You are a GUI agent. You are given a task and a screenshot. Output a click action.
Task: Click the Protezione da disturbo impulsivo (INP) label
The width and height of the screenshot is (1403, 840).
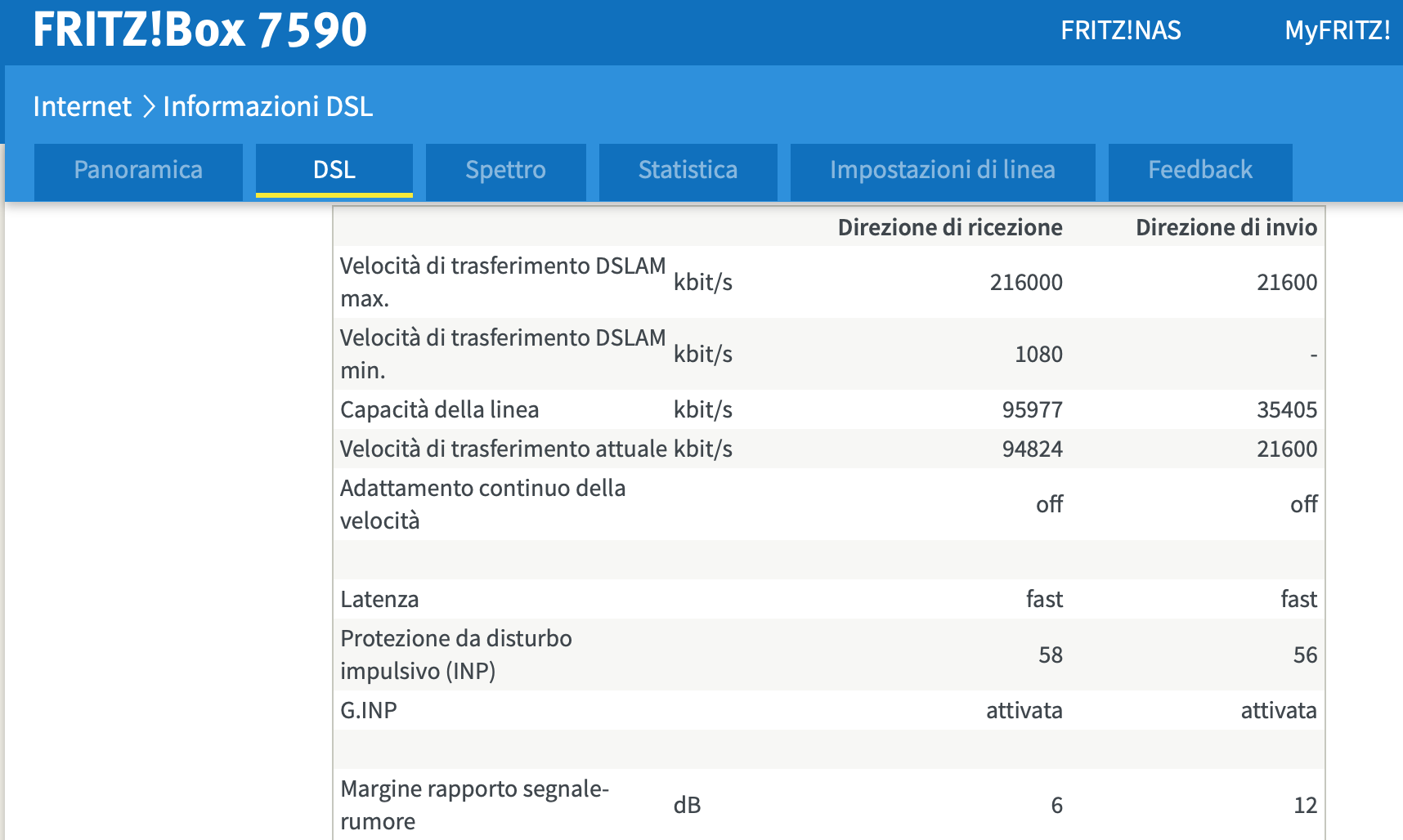456,655
